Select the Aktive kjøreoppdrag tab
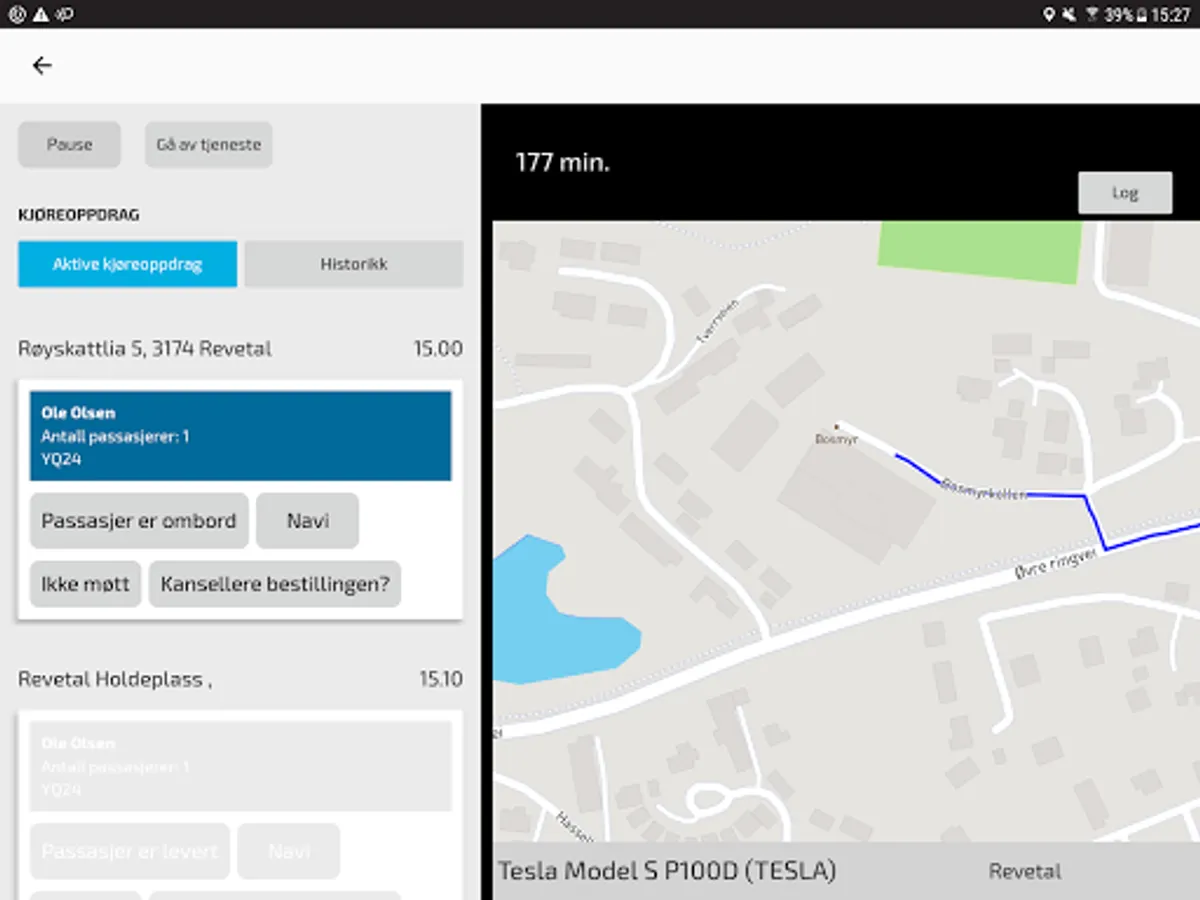The height and width of the screenshot is (900, 1200). pos(127,264)
